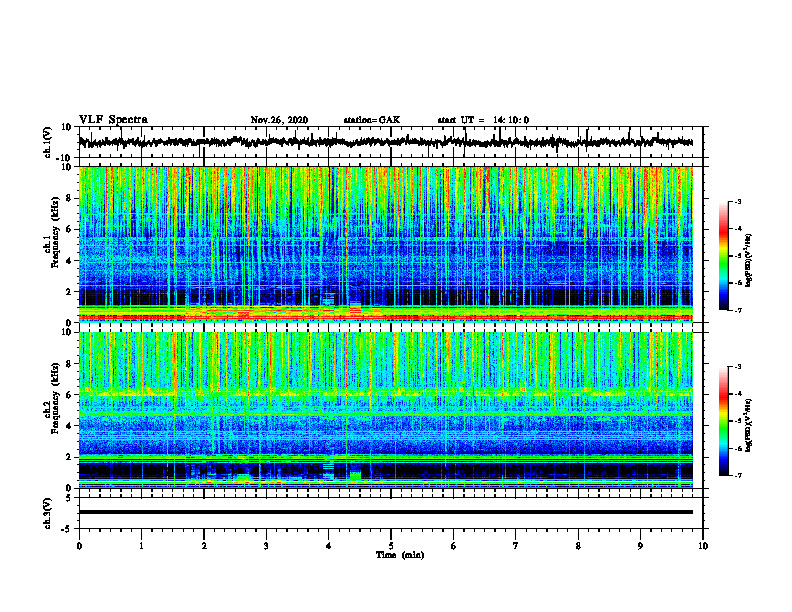Click time axis tick label "5"
Screen dimensions: 792x612
point(391,546)
